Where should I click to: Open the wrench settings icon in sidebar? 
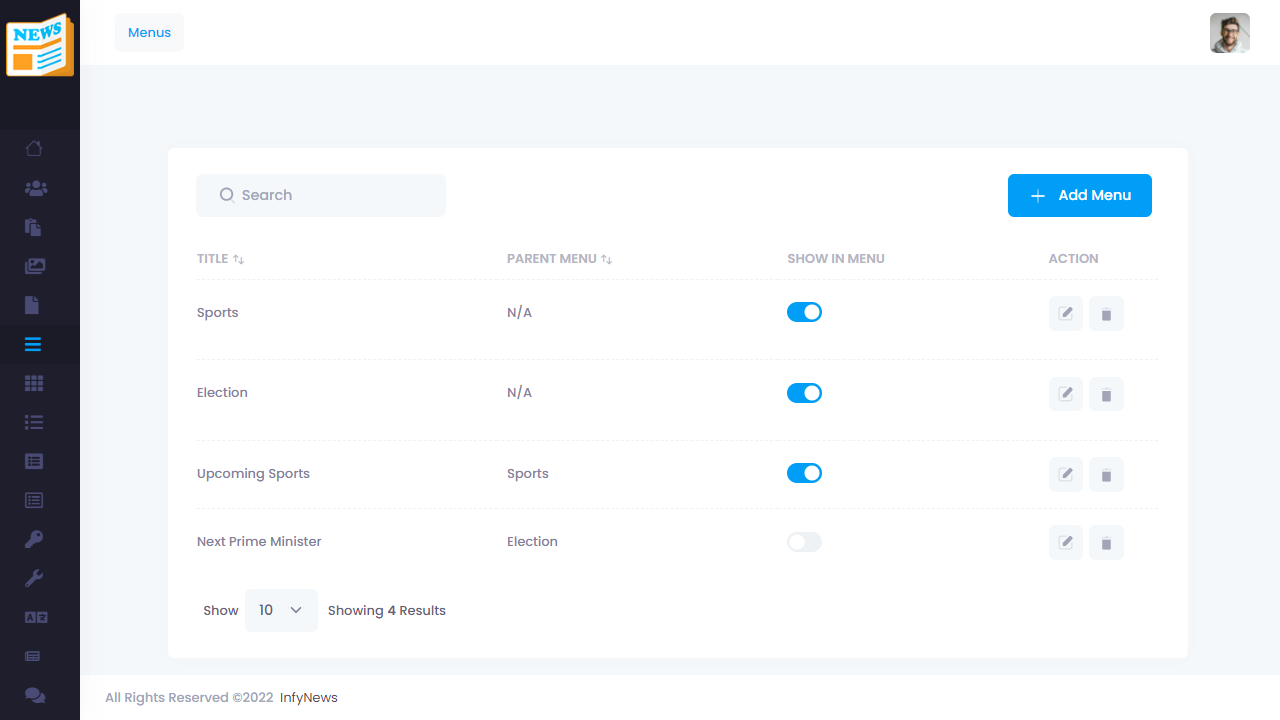(x=34, y=578)
